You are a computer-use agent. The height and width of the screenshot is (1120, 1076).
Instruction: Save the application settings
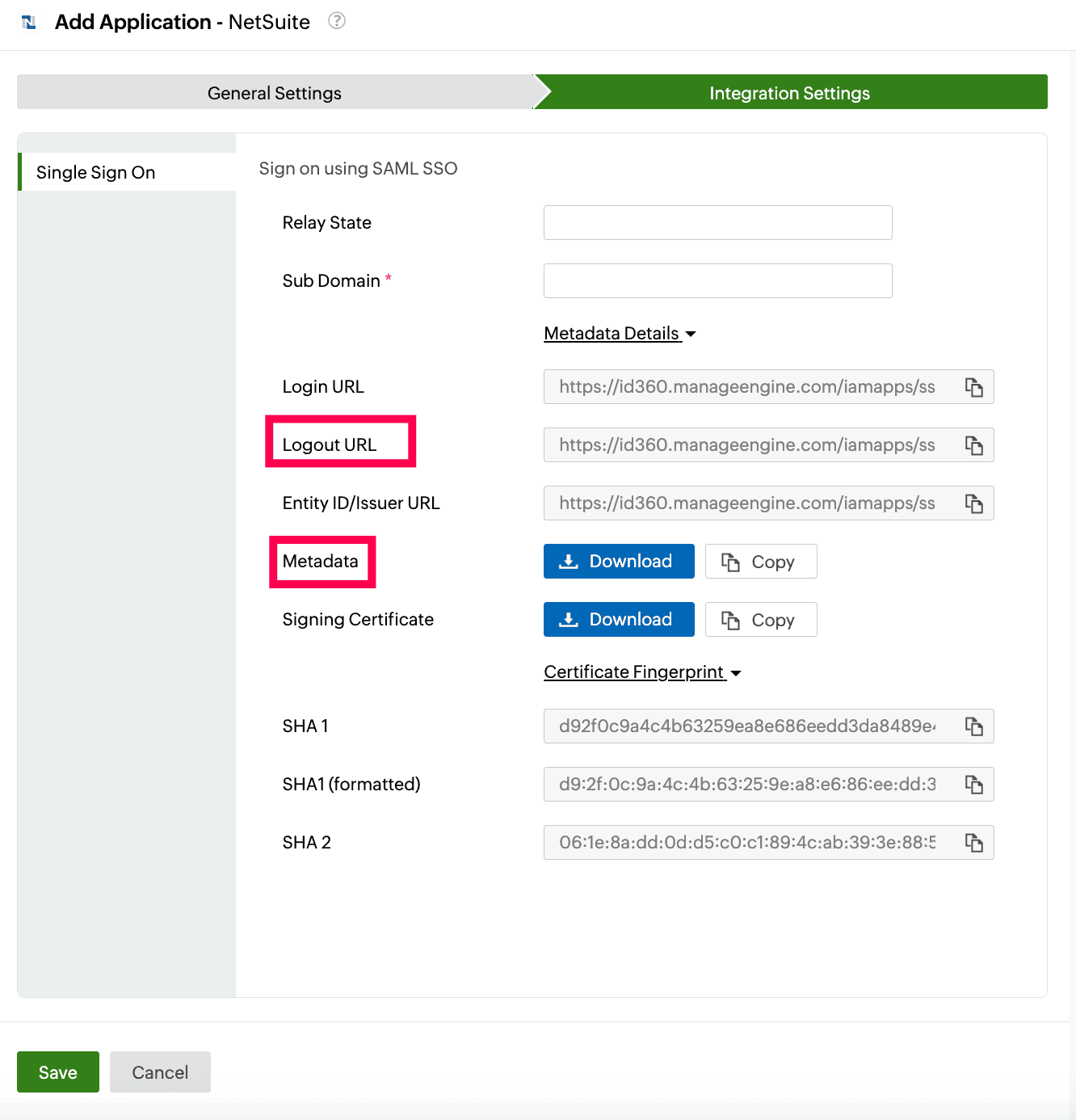[x=58, y=1072]
